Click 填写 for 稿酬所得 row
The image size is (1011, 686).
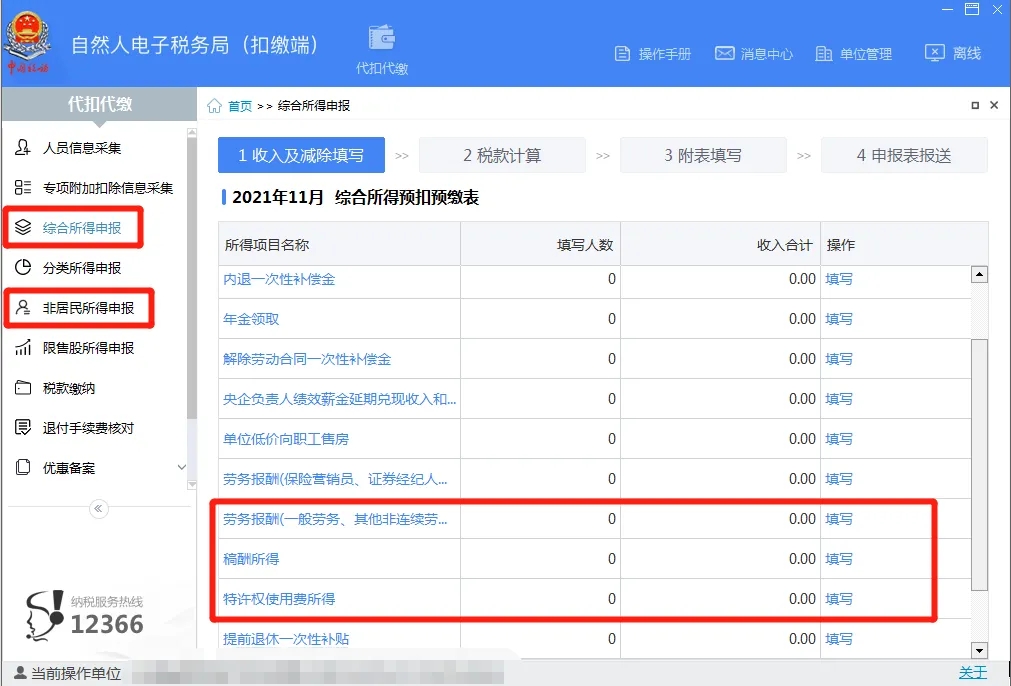point(839,559)
